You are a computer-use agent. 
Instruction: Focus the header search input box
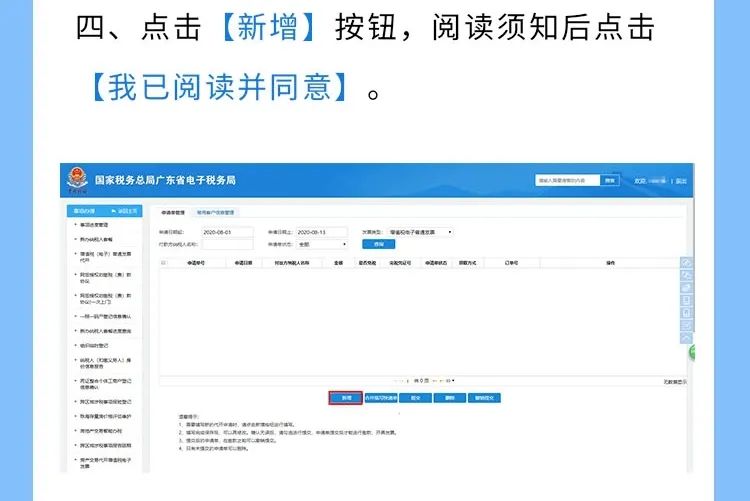point(567,180)
